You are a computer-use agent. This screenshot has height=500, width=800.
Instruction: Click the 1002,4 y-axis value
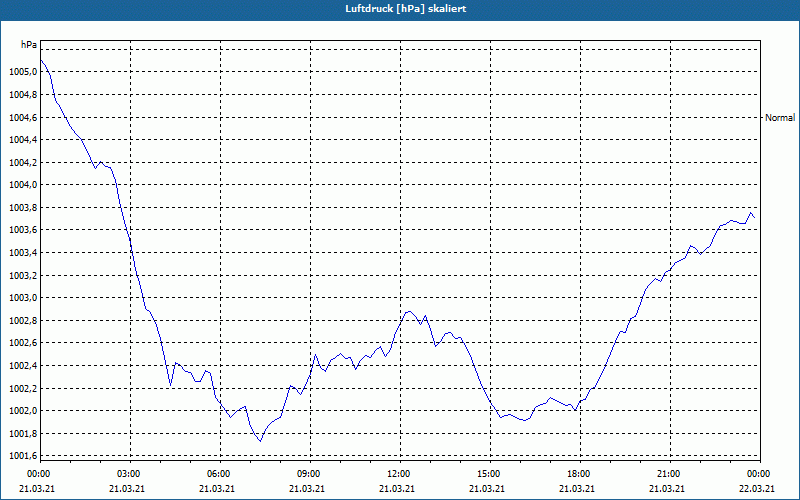click(23, 366)
